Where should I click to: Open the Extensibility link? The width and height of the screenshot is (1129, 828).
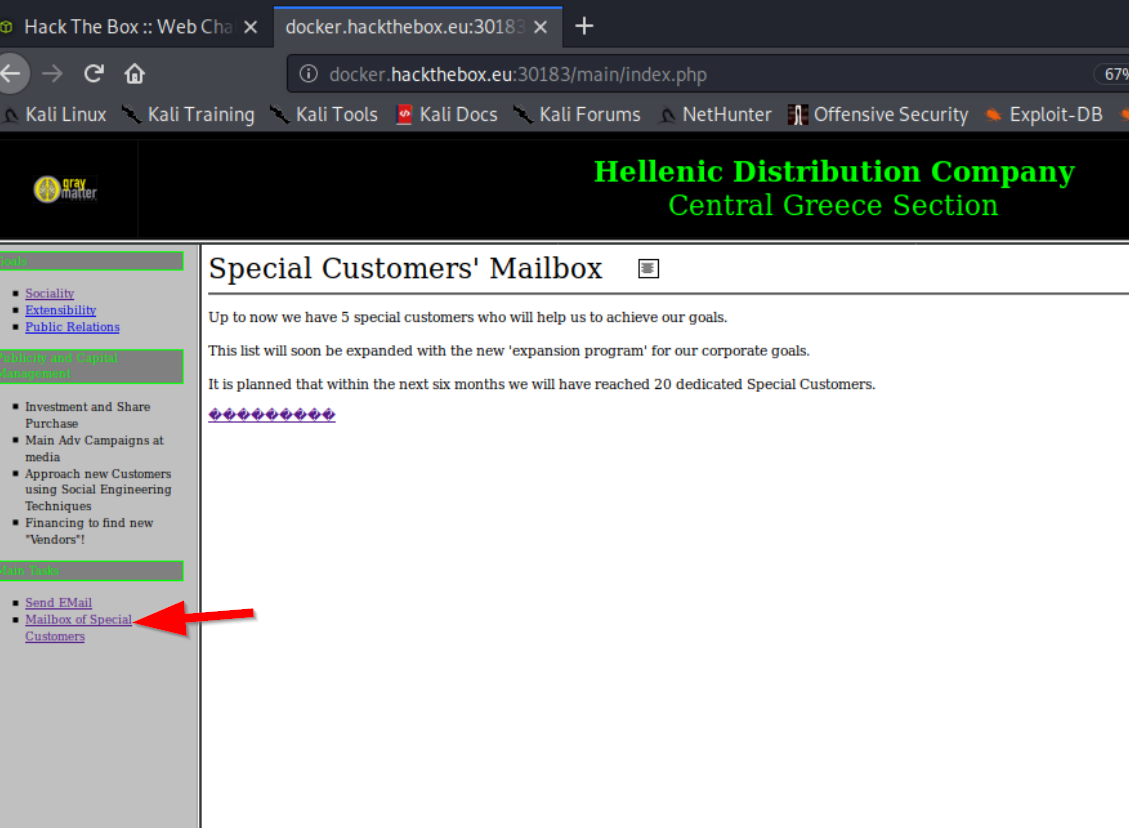point(61,310)
